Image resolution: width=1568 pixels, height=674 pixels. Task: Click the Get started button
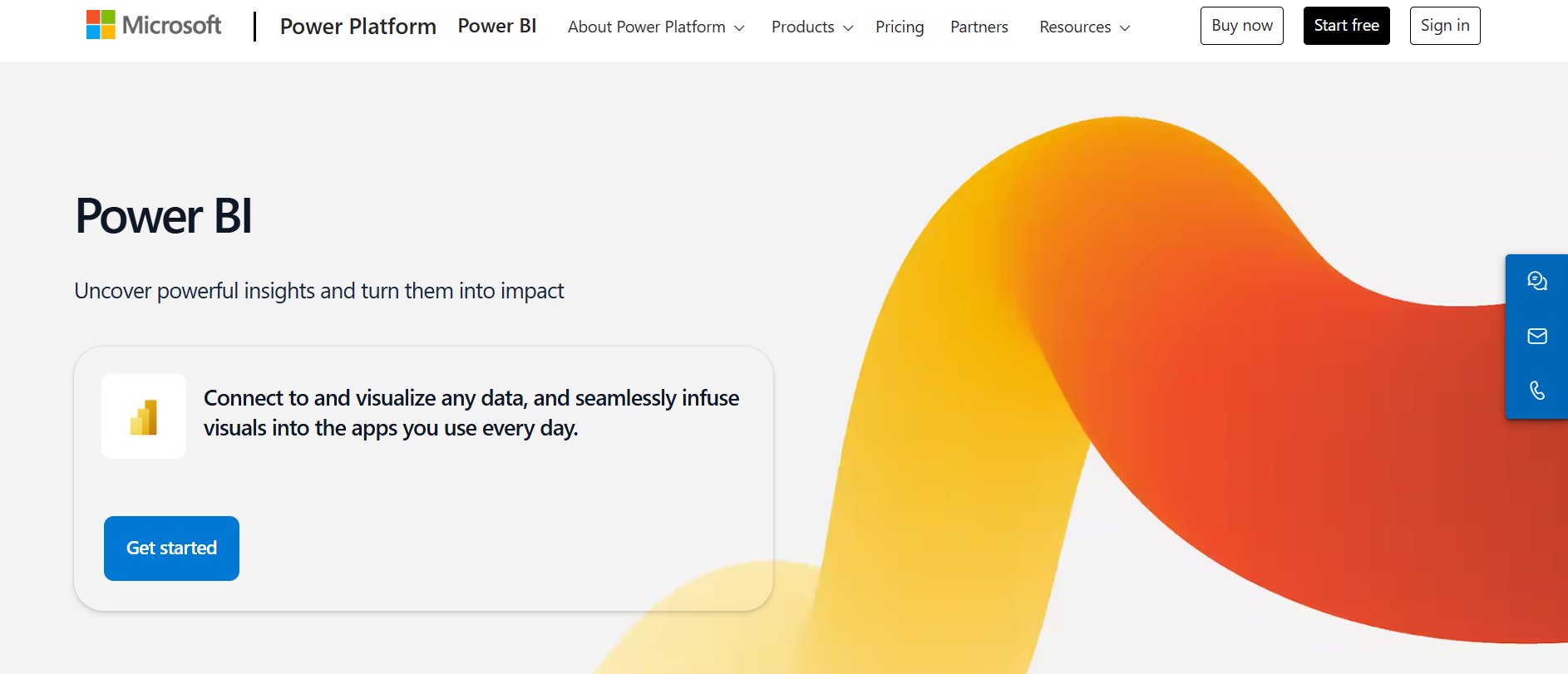(171, 549)
